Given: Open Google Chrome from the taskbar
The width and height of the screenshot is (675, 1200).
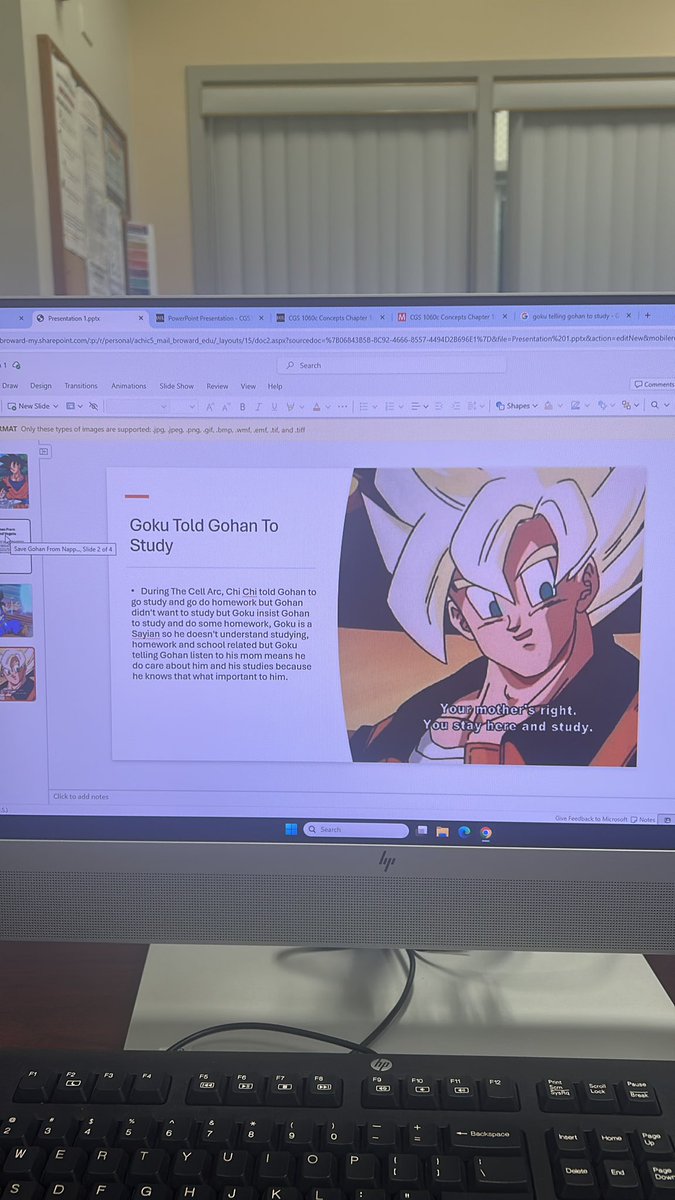Looking at the screenshot, I should [486, 832].
